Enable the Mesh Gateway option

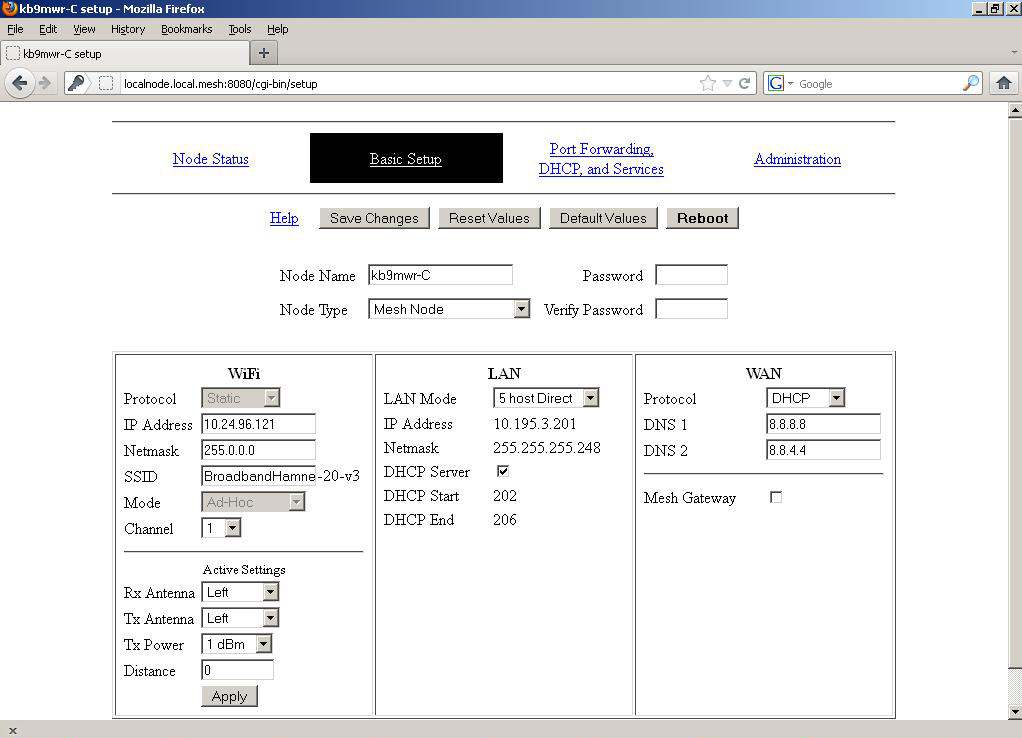point(776,497)
